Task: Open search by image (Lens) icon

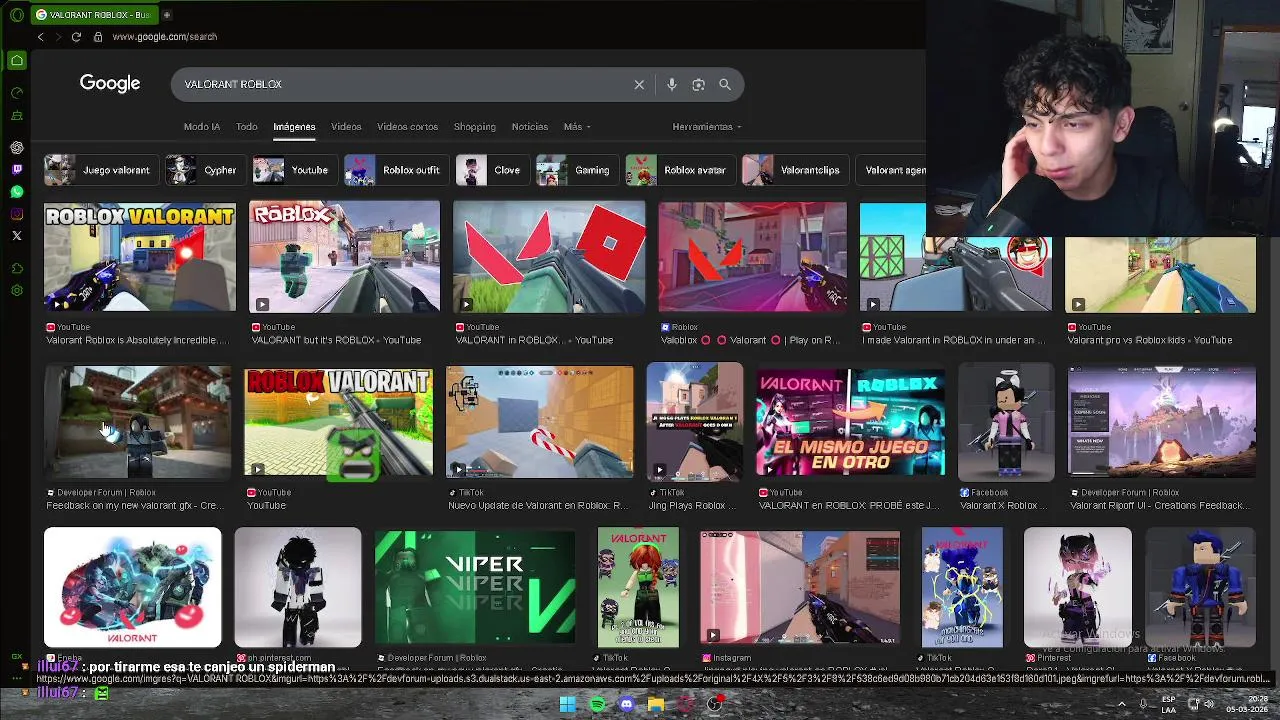Action: 699,85
